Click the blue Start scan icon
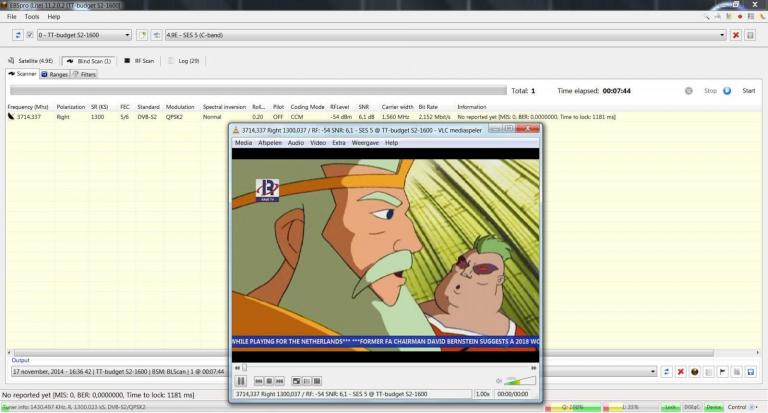This screenshot has height=413, width=768. [x=727, y=91]
